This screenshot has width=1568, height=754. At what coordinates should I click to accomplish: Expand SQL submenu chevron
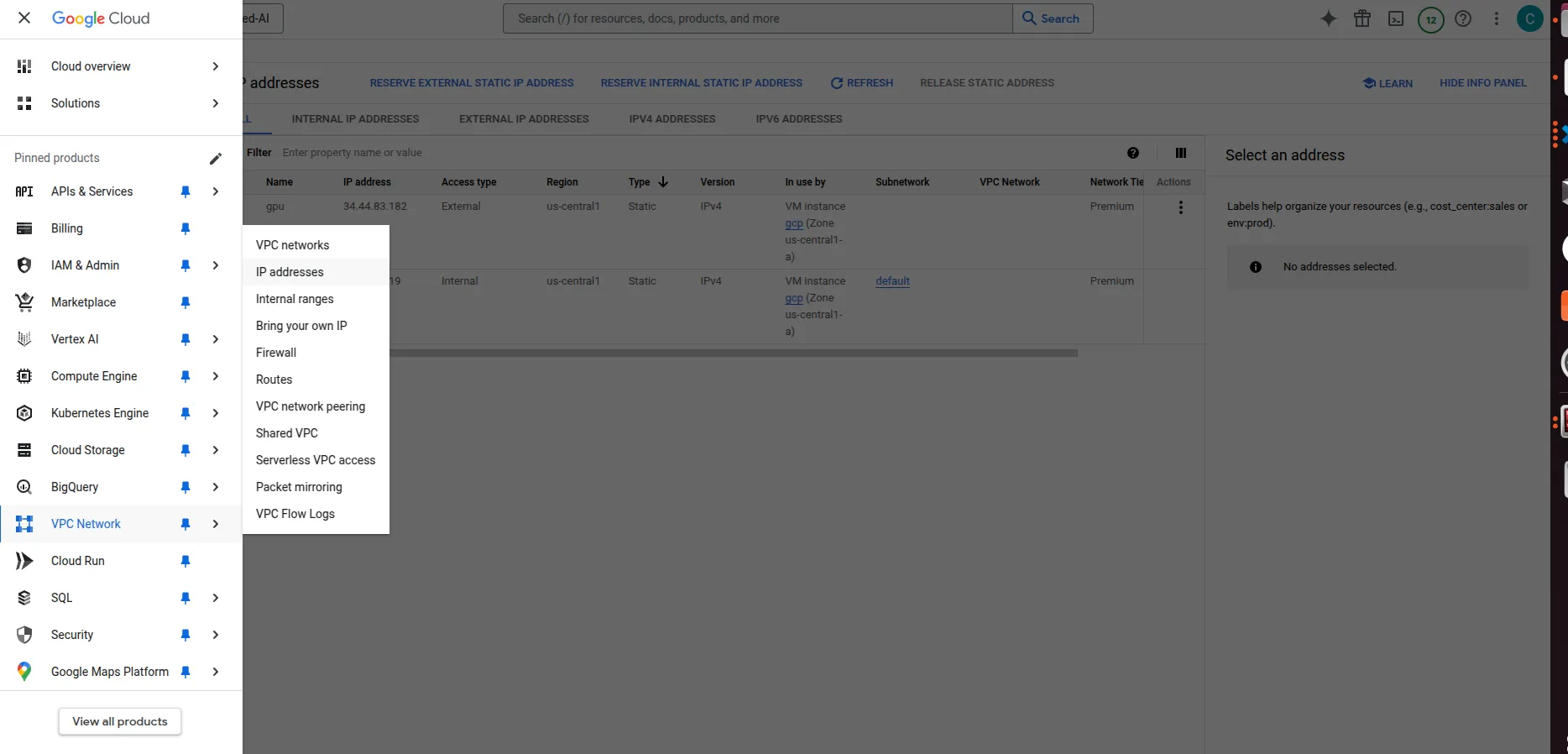point(216,598)
